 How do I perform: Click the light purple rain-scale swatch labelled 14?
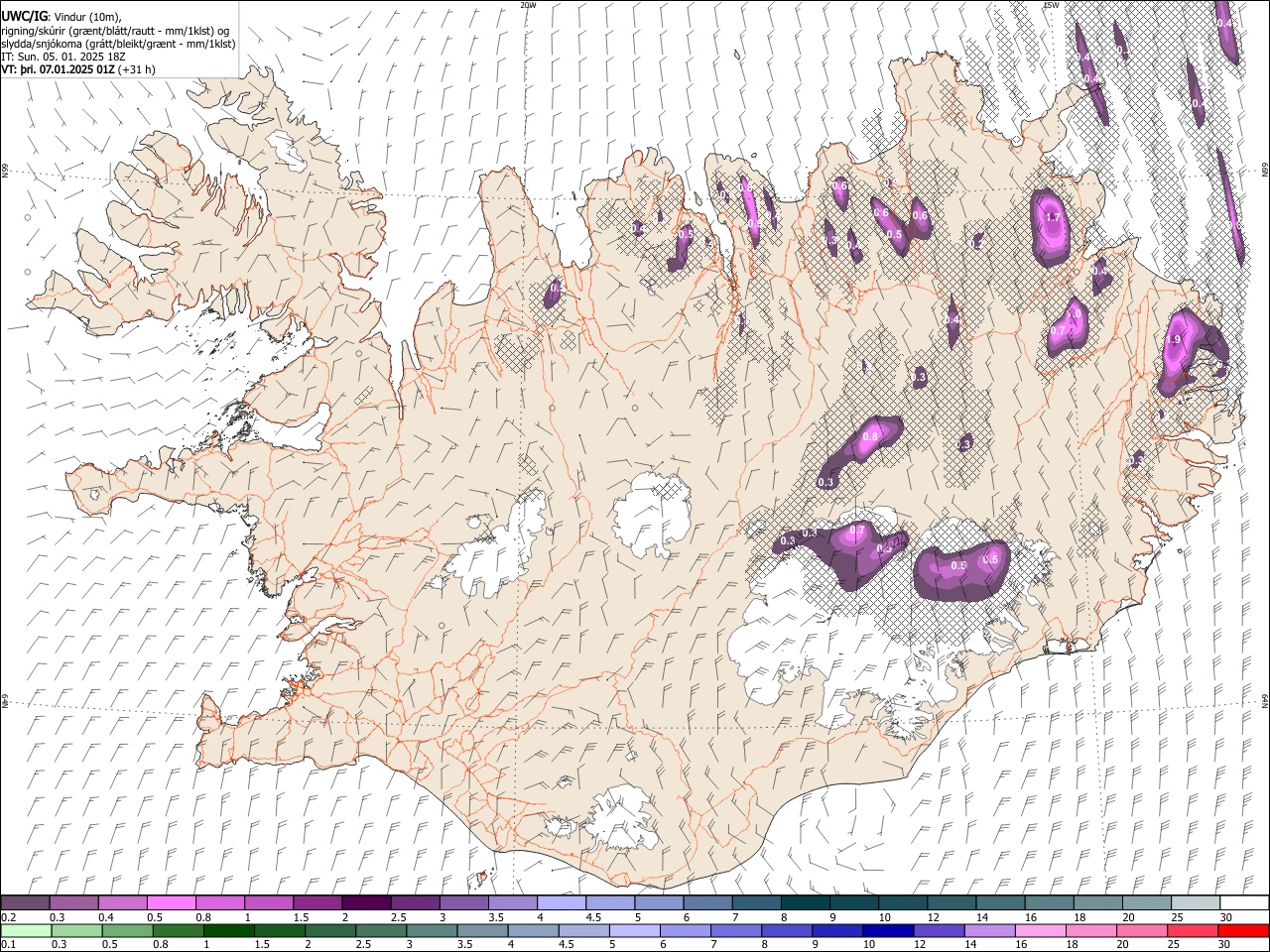(989, 931)
